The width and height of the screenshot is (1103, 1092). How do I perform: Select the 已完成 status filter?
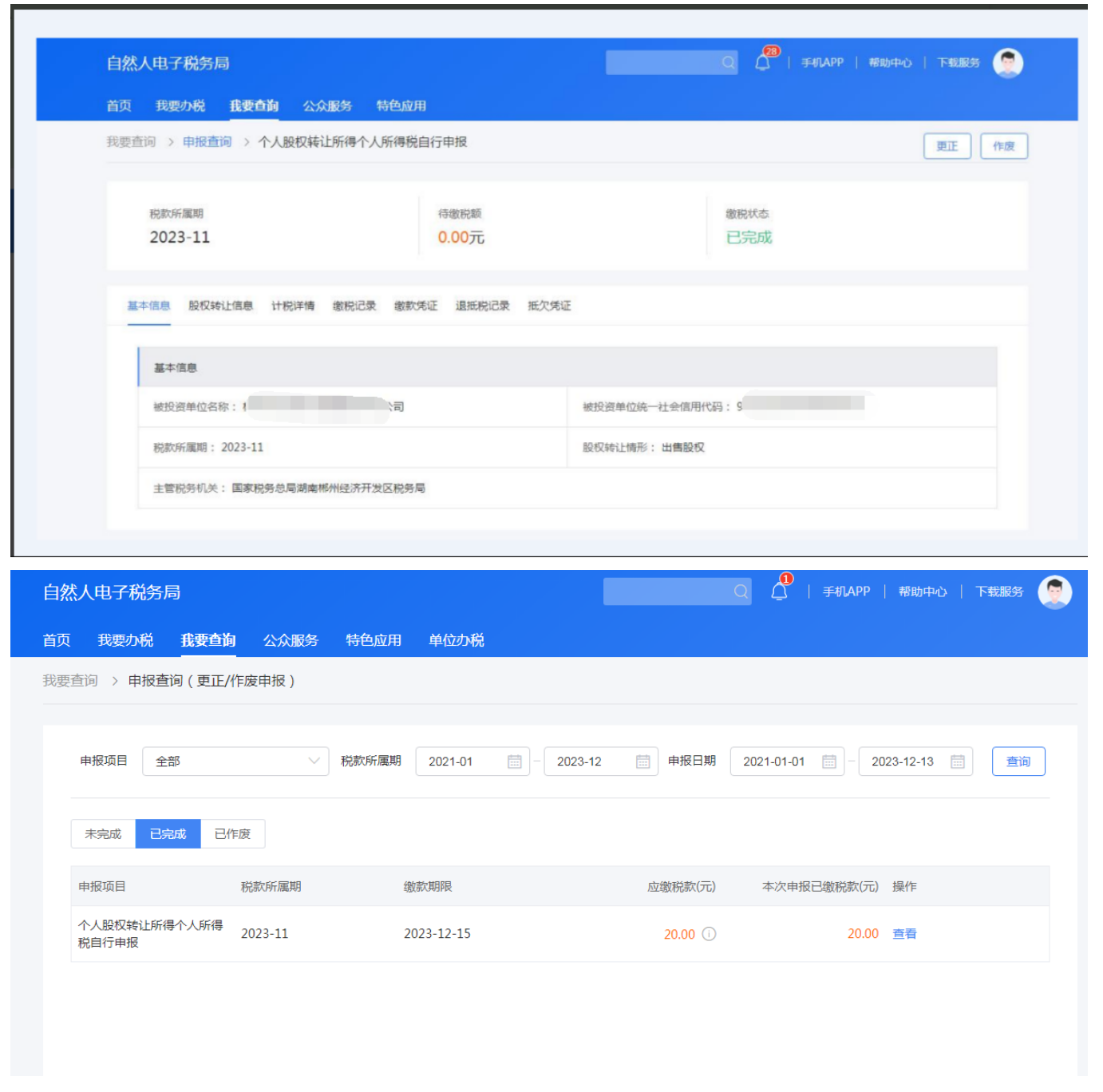pos(168,833)
